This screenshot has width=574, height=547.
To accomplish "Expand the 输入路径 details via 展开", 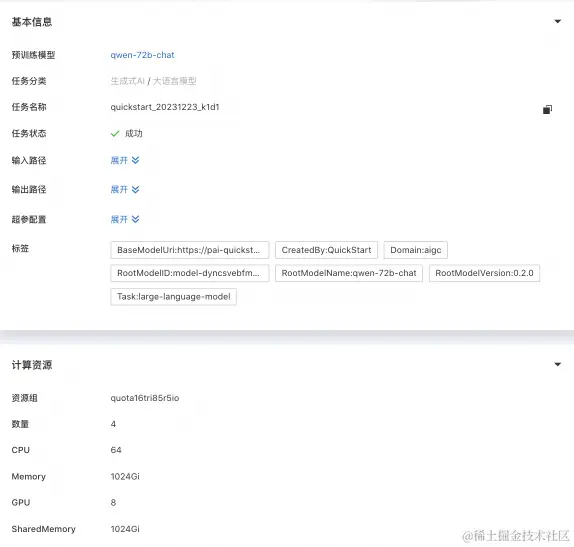I will (x=119, y=160).
